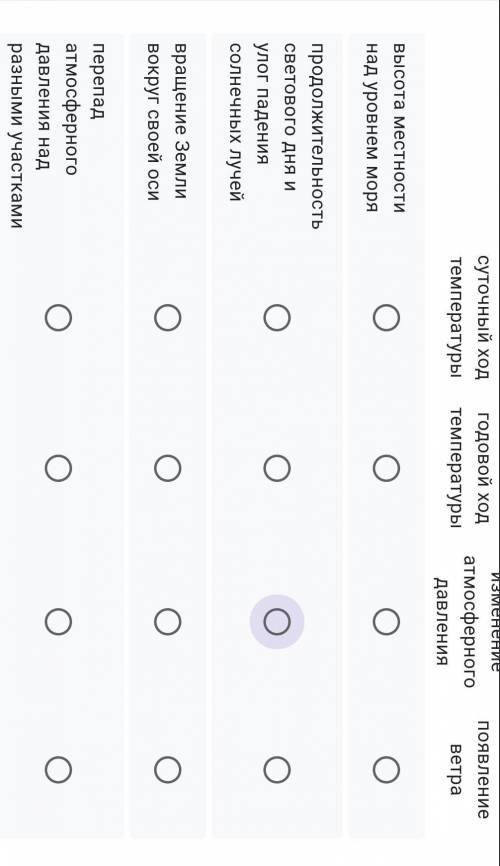Choose 'атмосферного давления' radio for 'высота местности' row
This screenshot has width=500, height=866.
[x=386, y=622]
